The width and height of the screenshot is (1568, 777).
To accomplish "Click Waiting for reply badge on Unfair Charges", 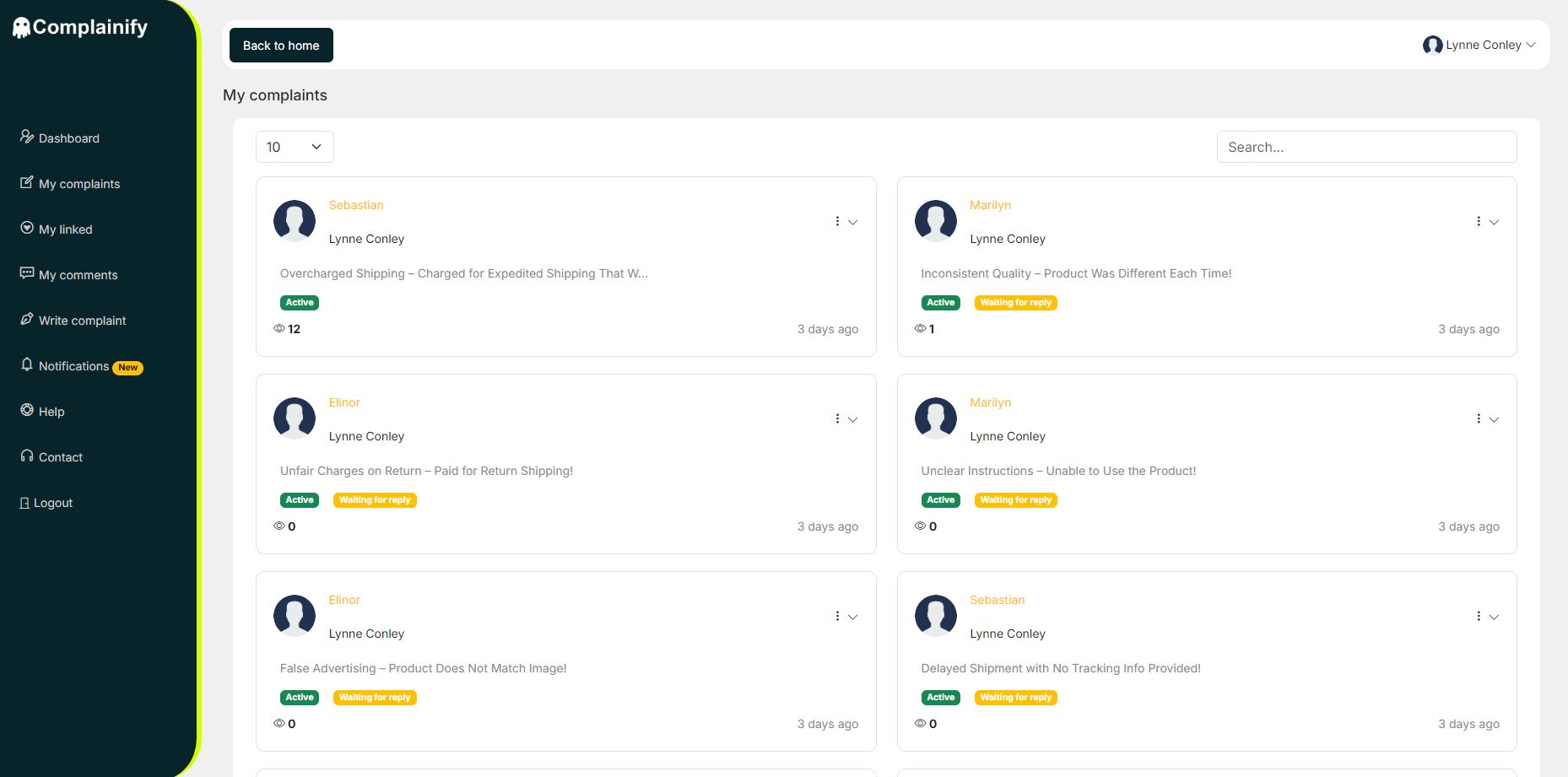I will (375, 500).
